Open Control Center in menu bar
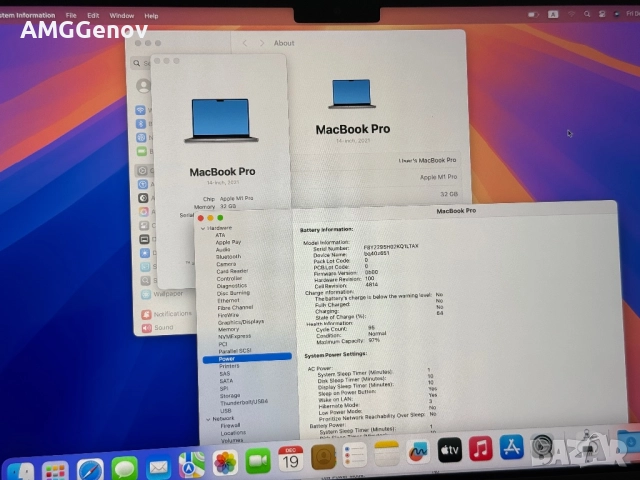Screen dimensions: 640x480 (x=602, y=14)
